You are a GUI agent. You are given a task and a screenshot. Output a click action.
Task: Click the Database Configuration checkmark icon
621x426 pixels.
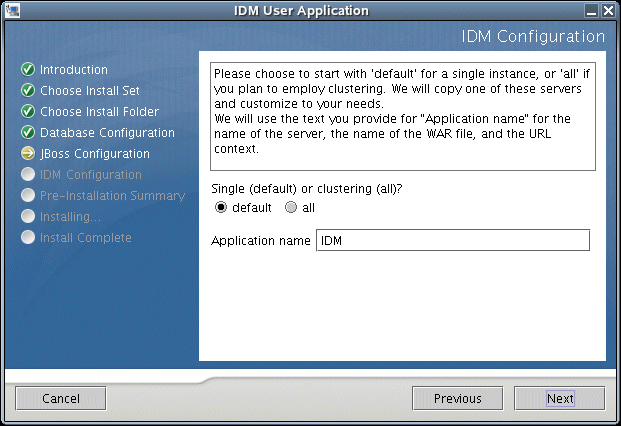28,133
